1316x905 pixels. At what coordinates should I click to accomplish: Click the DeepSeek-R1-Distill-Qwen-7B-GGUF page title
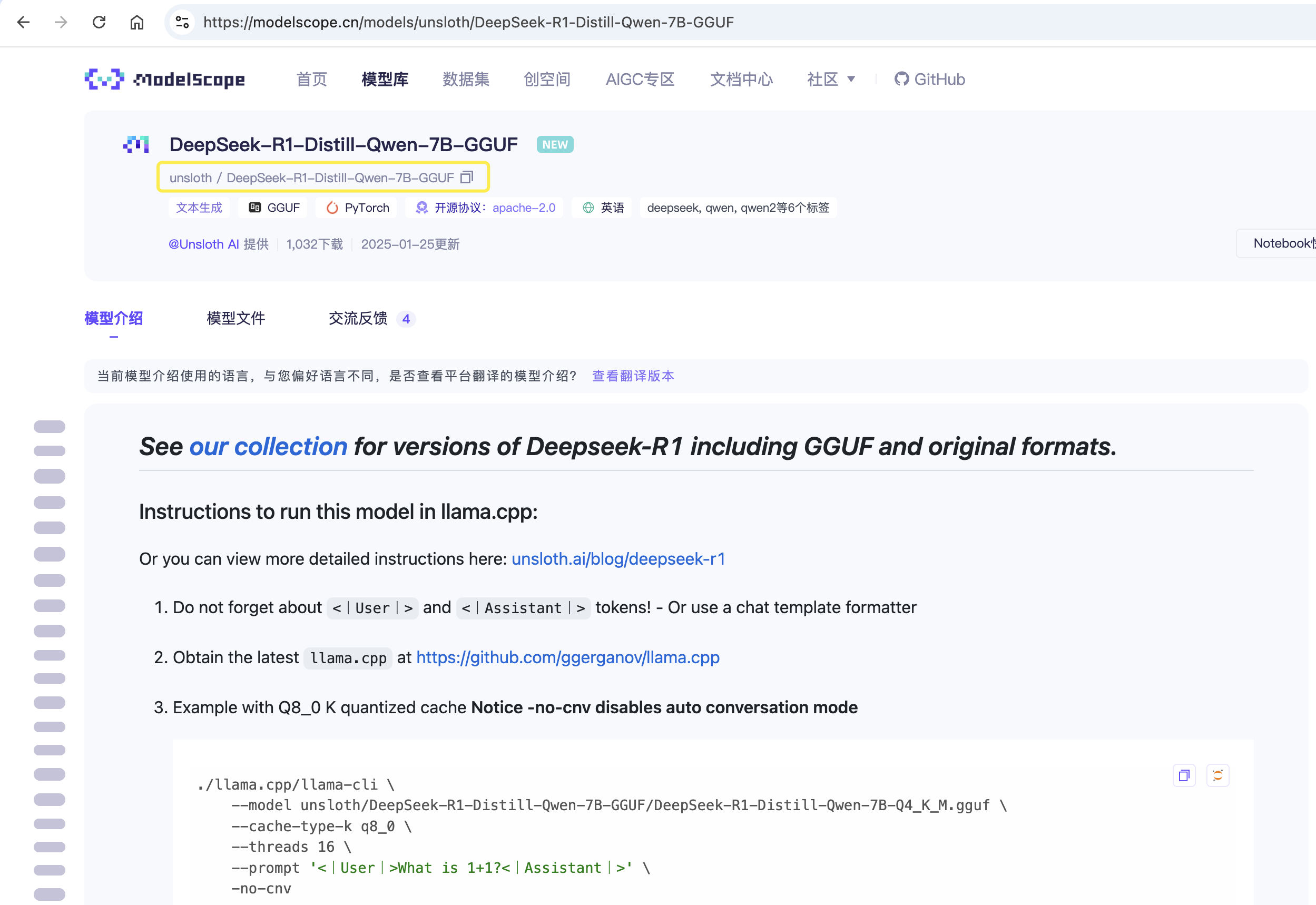coord(343,144)
